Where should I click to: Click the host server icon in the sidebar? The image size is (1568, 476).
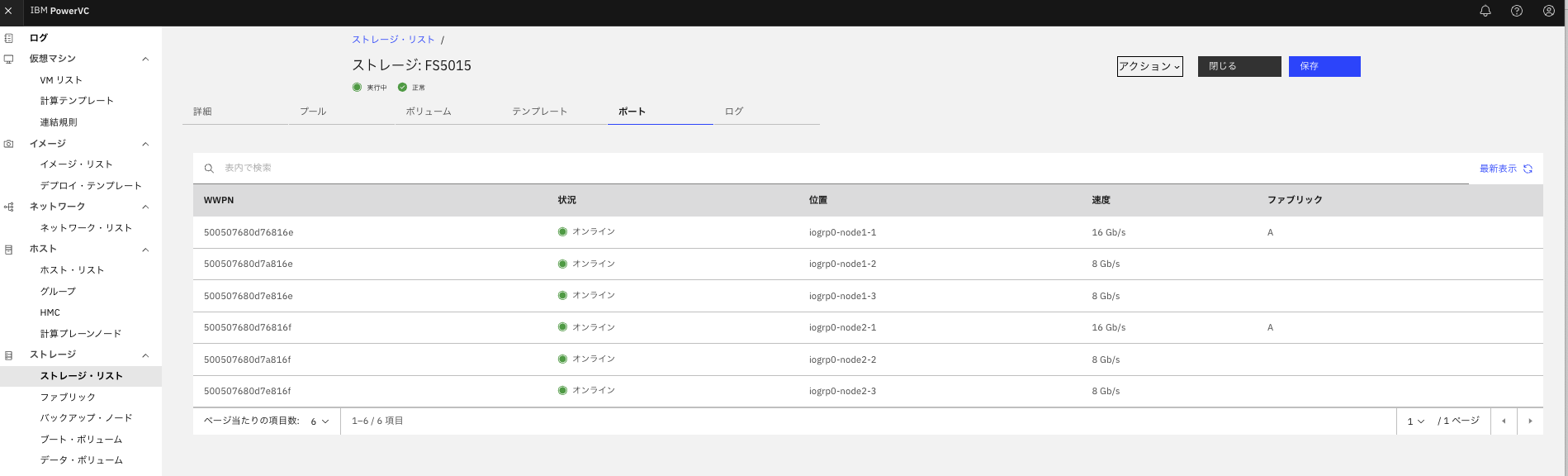(x=8, y=249)
